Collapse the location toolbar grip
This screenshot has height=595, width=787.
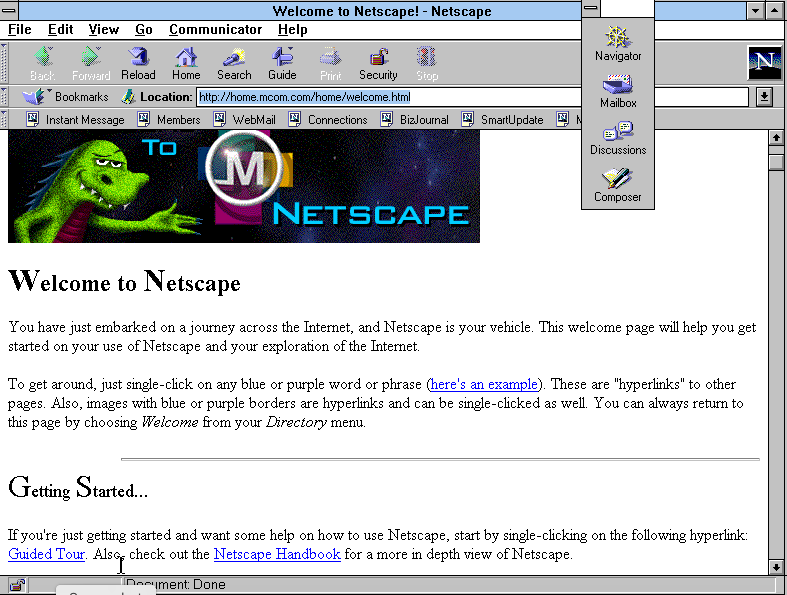click(4, 96)
